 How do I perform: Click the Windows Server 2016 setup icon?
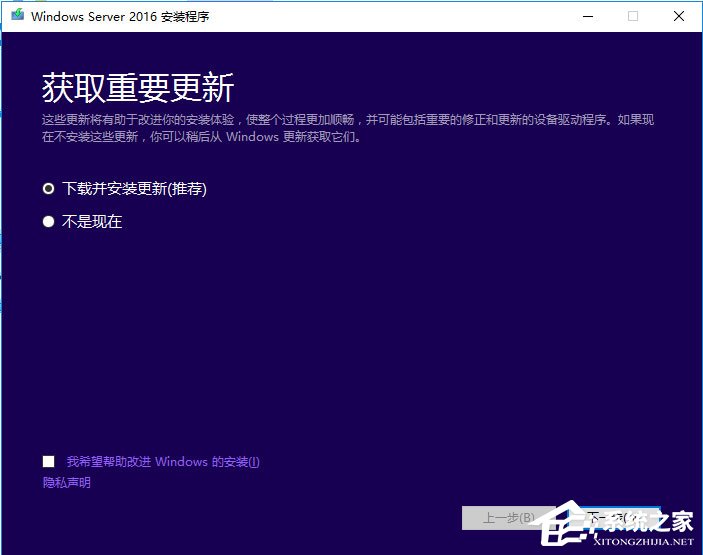pyautogui.click(x=17, y=16)
